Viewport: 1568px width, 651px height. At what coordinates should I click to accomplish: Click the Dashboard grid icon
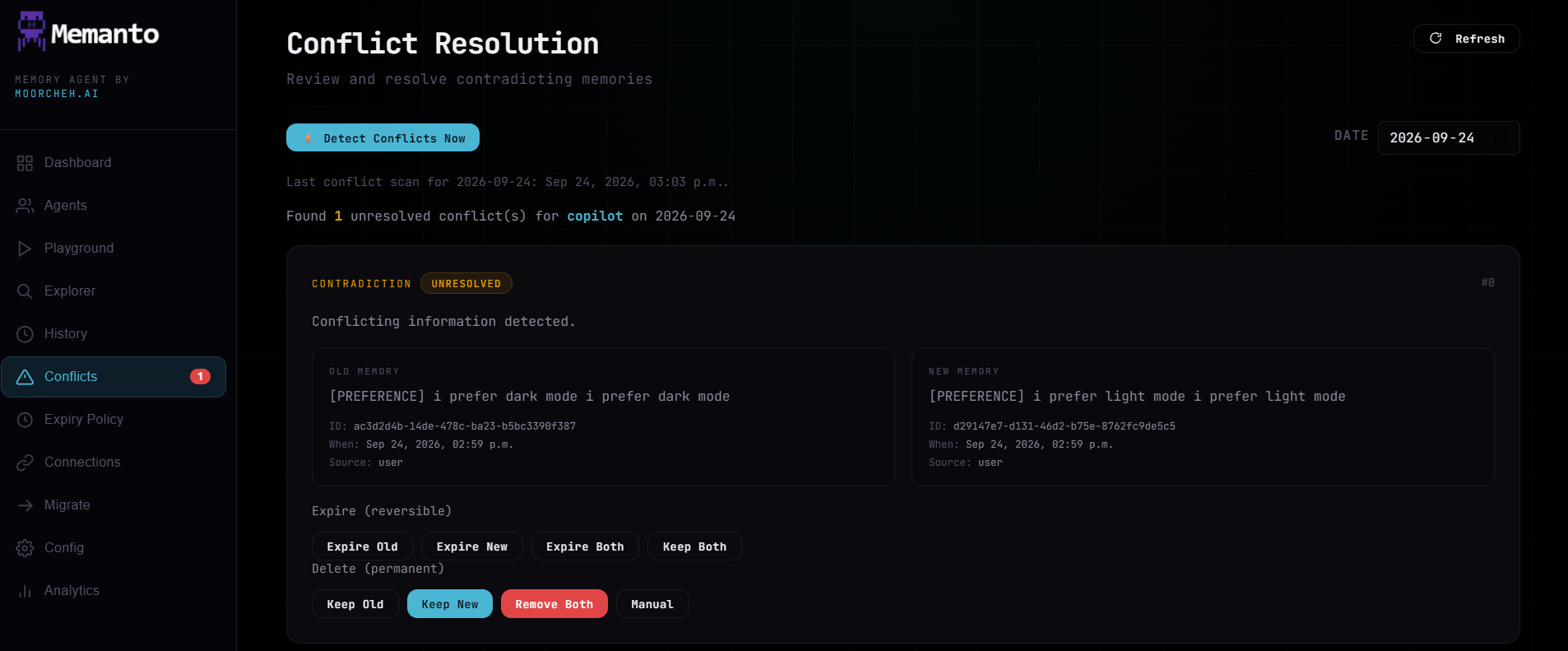click(x=25, y=163)
